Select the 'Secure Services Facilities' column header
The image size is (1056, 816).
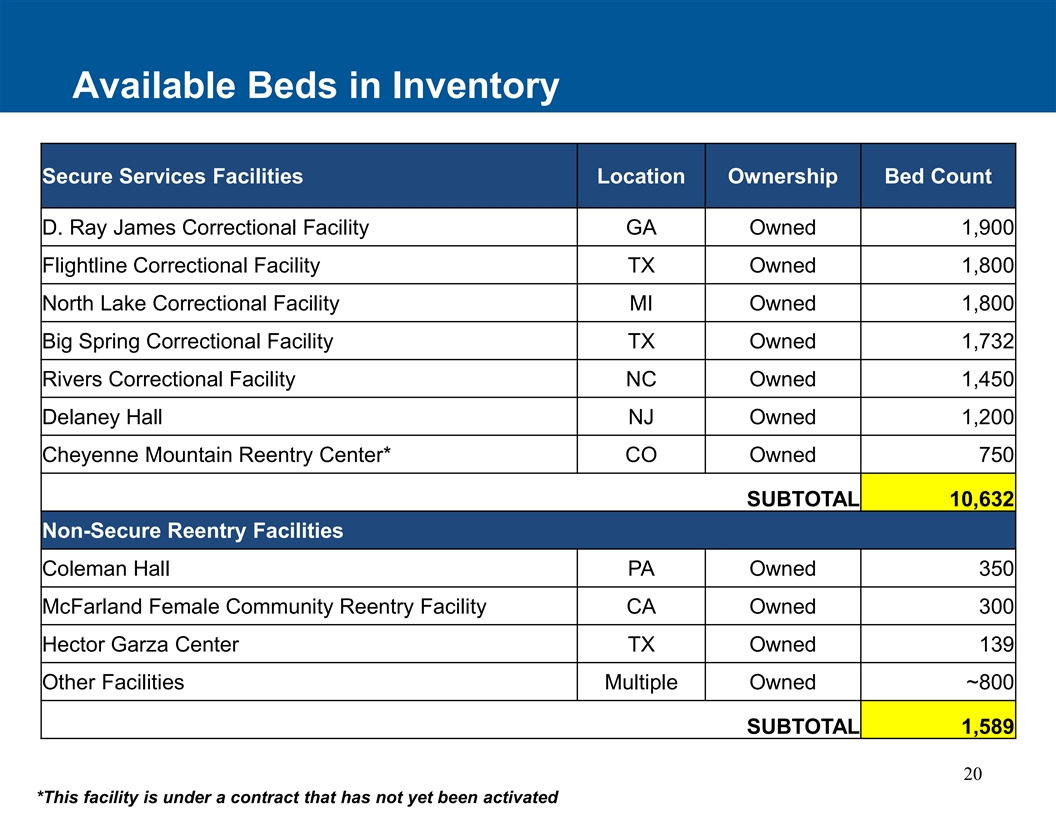coord(172,177)
